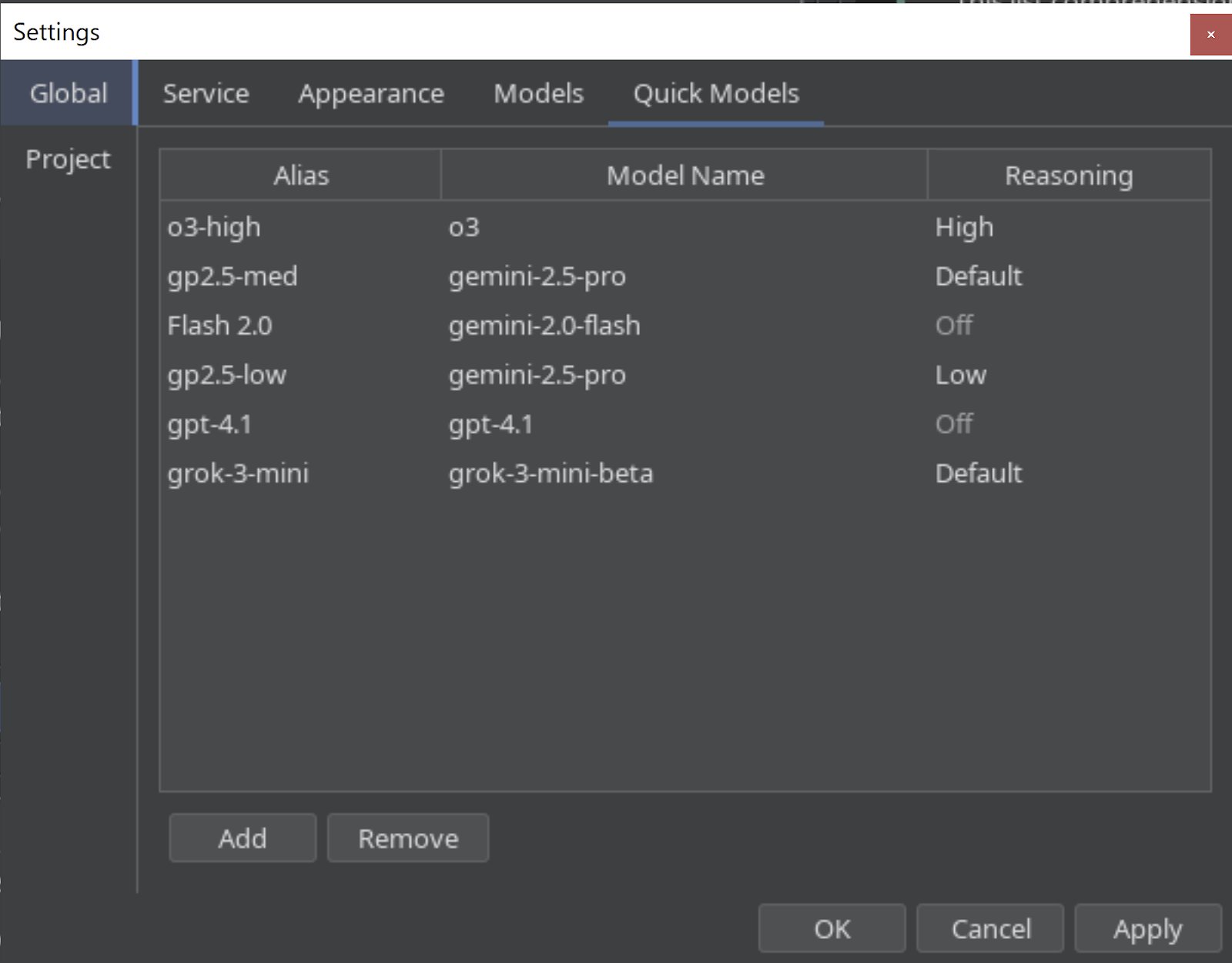Click the o3 model name cell
Viewport: 1232px width, 963px height.
685,227
